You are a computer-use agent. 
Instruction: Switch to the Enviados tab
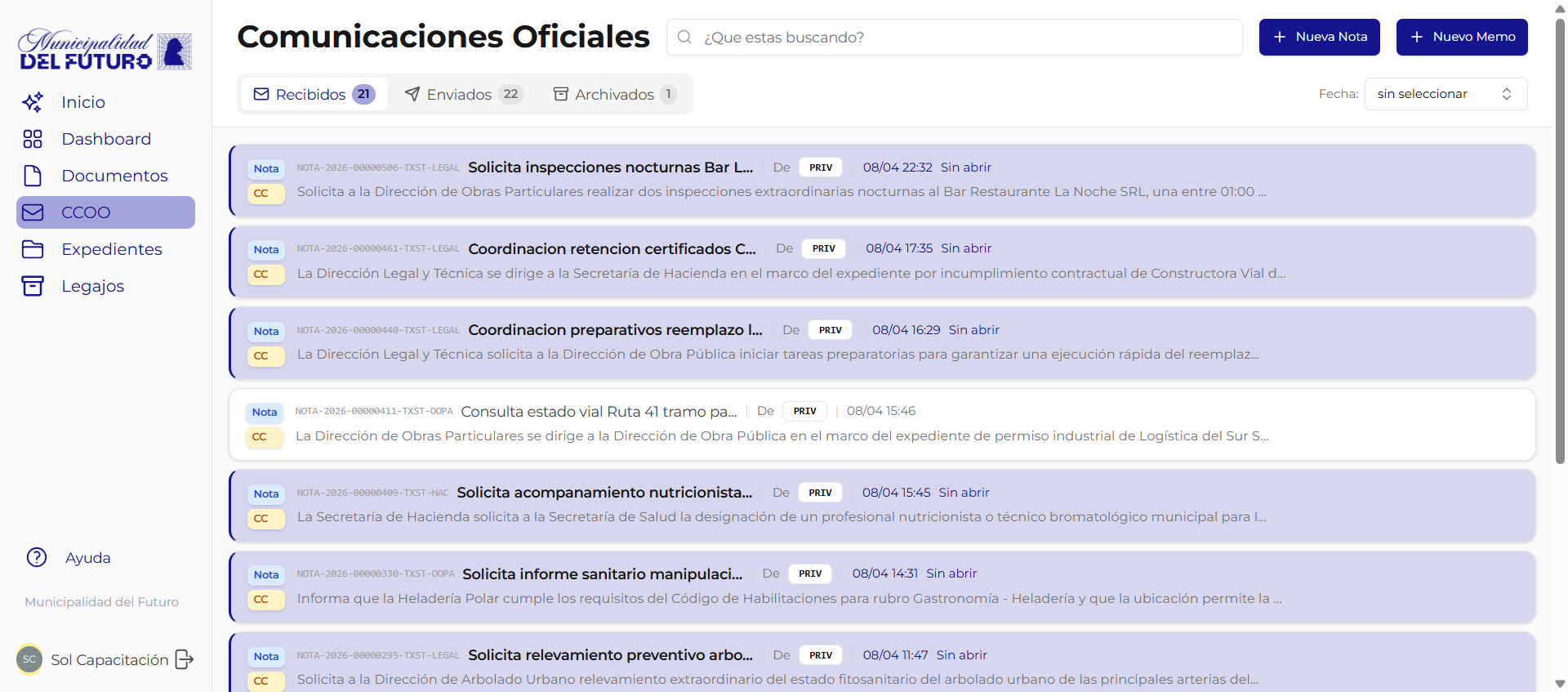(x=463, y=95)
